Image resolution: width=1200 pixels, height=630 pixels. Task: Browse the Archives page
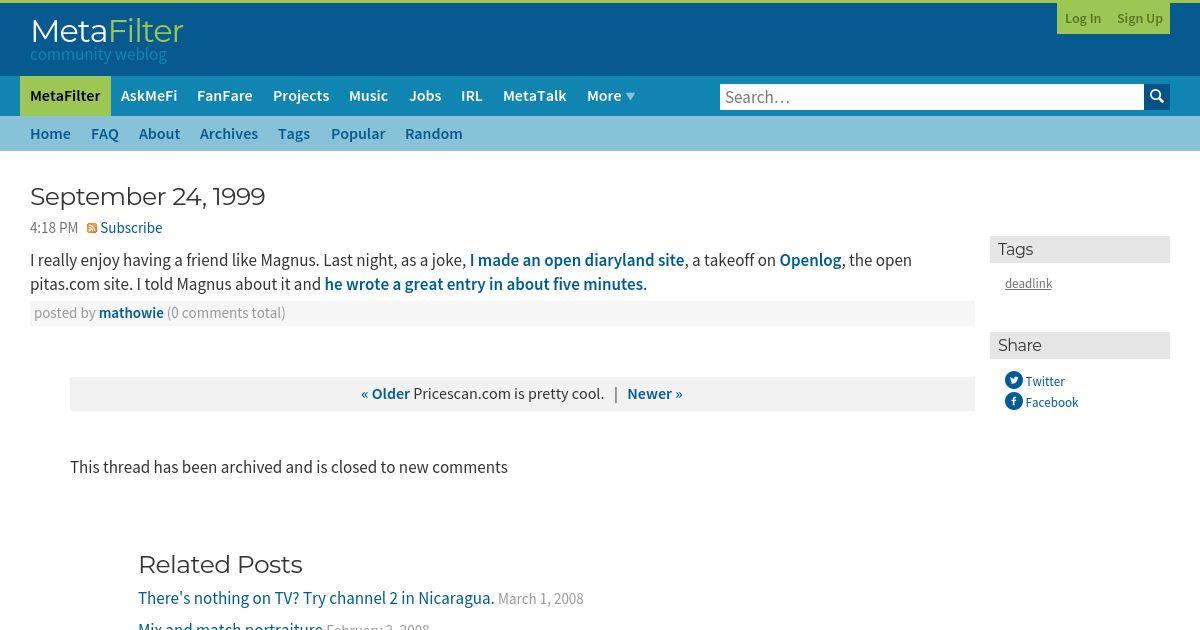229,134
